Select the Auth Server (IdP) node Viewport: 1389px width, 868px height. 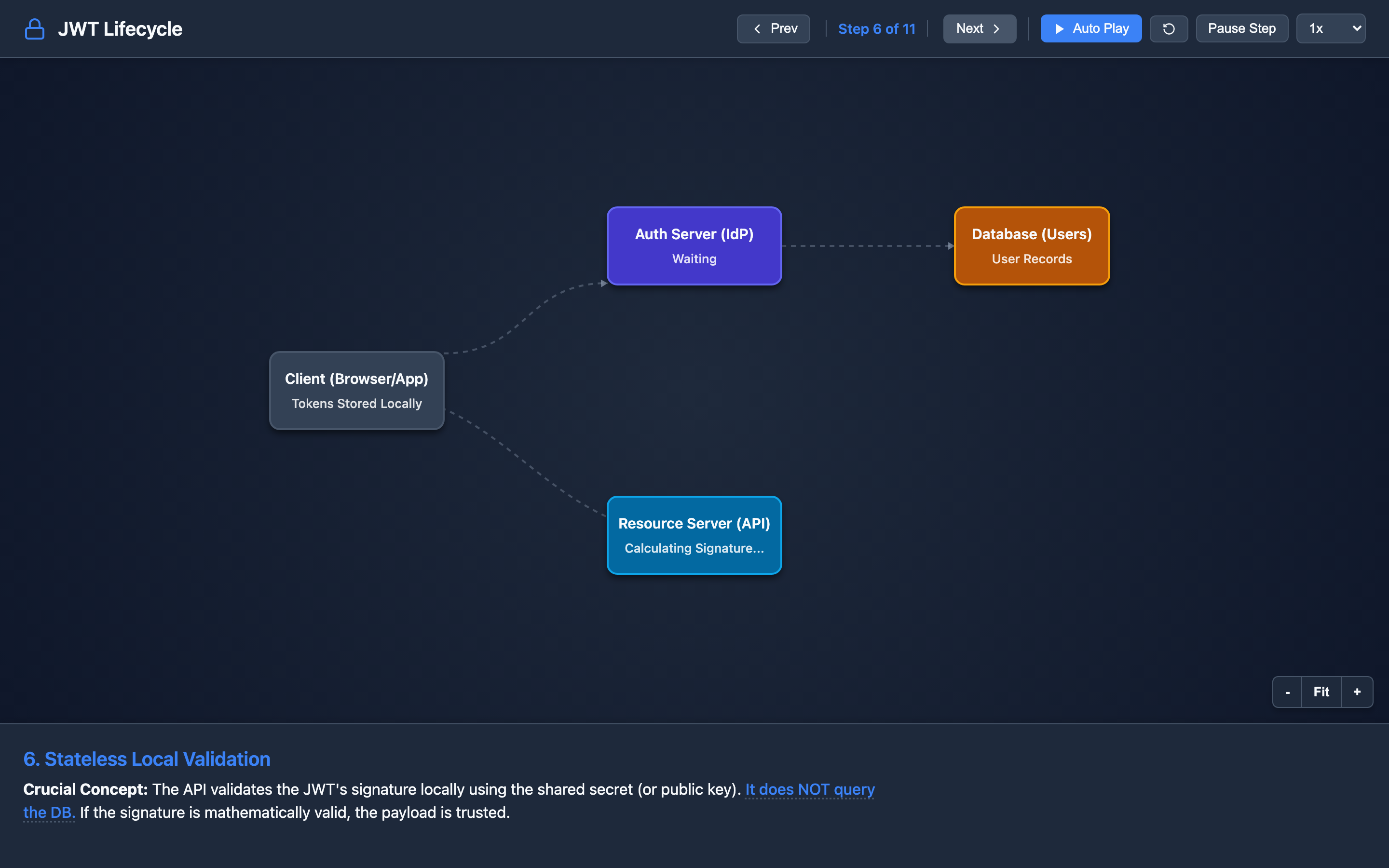click(694, 246)
